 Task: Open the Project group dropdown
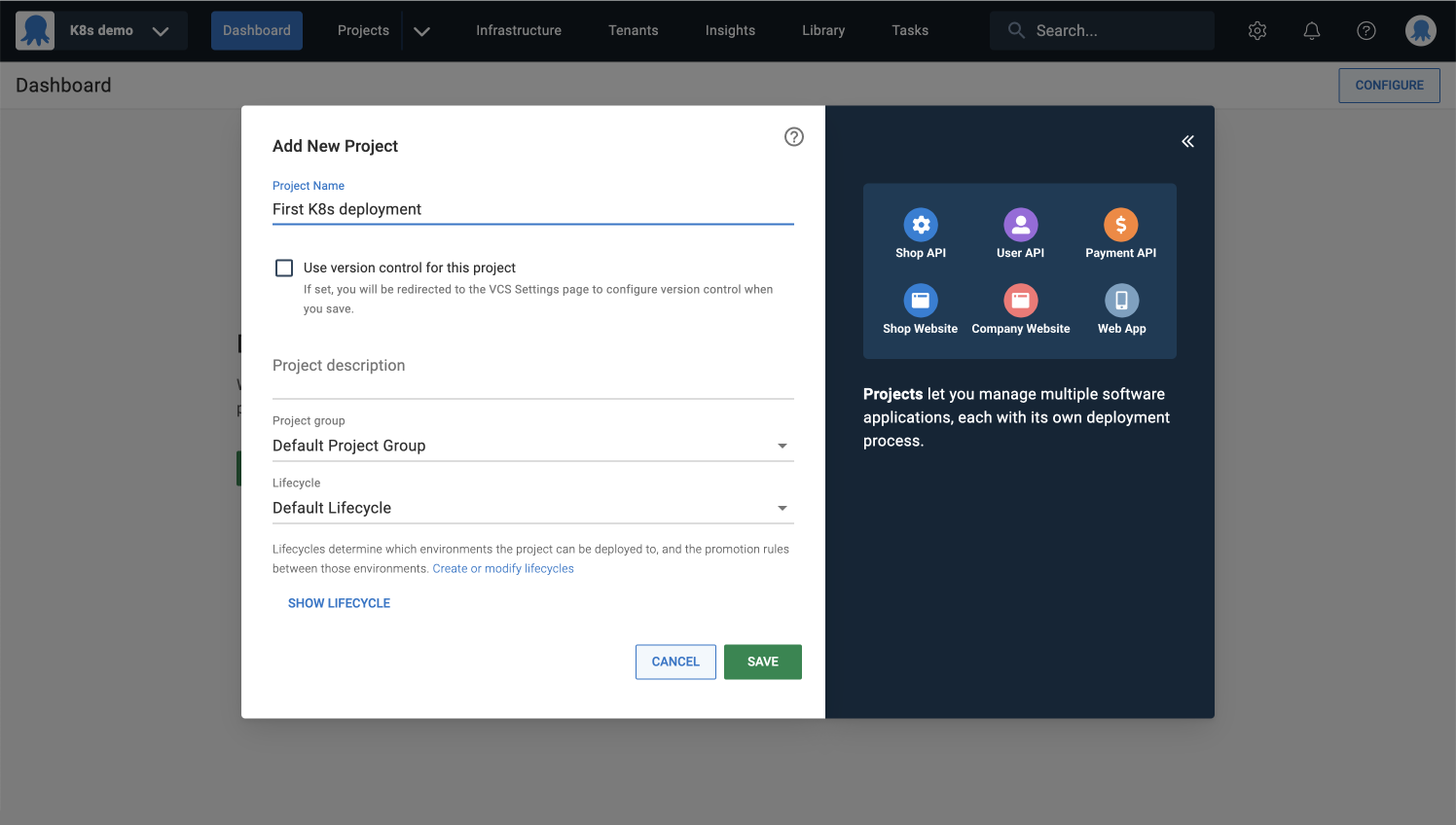point(782,446)
